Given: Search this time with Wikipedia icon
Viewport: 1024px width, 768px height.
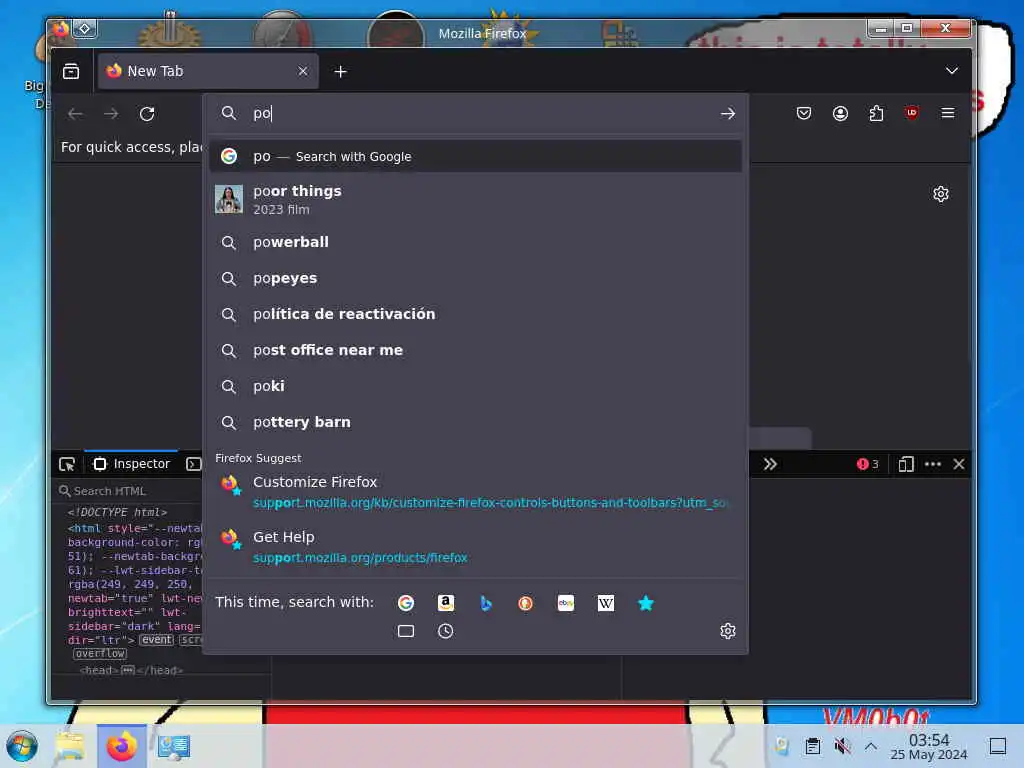Looking at the screenshot, I should (605, 603).
